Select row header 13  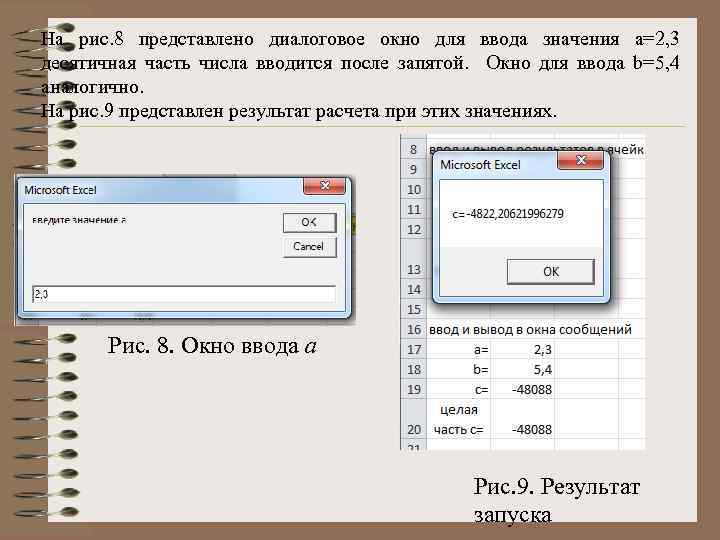click(413, 259)
